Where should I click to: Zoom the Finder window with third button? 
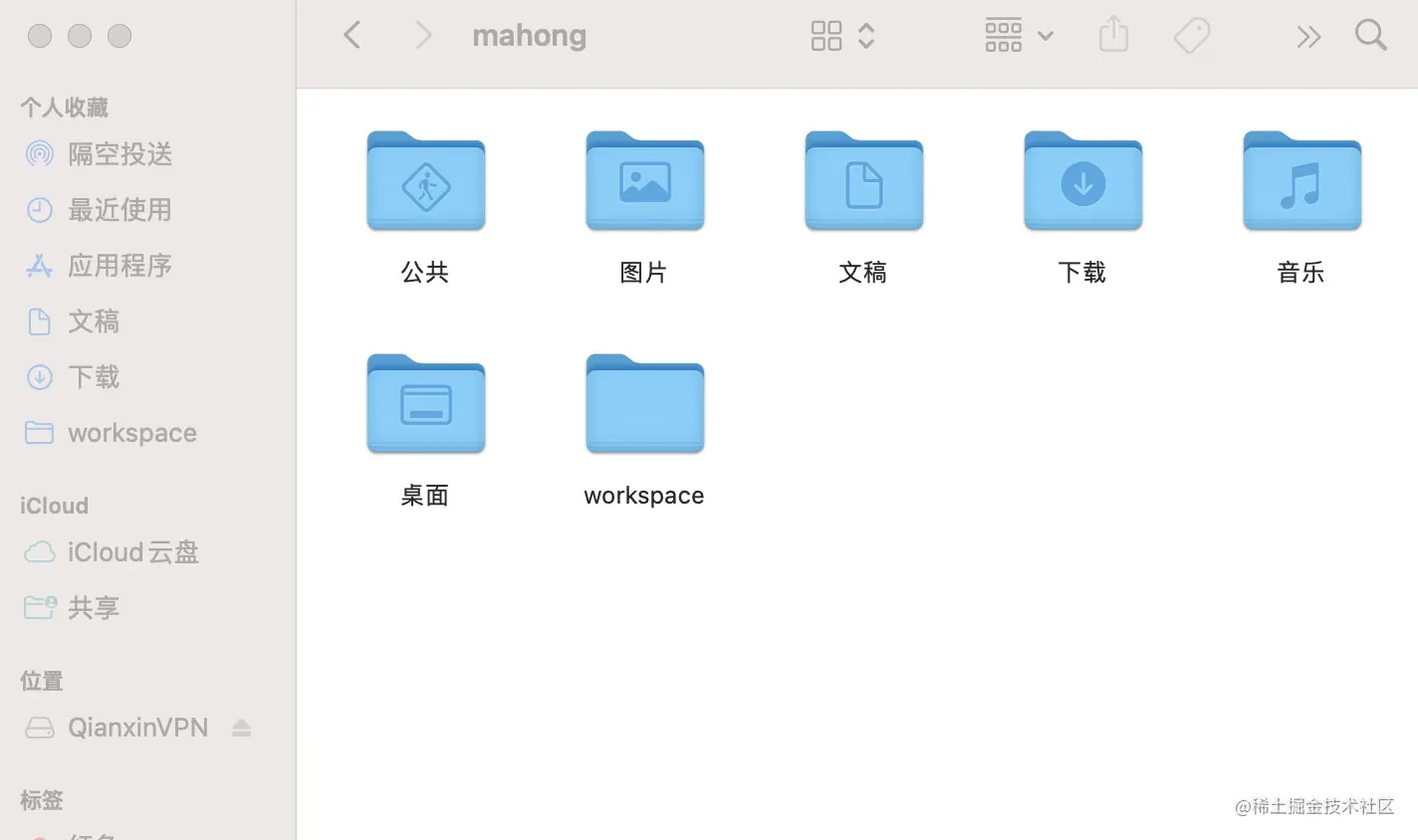(119, 36)
